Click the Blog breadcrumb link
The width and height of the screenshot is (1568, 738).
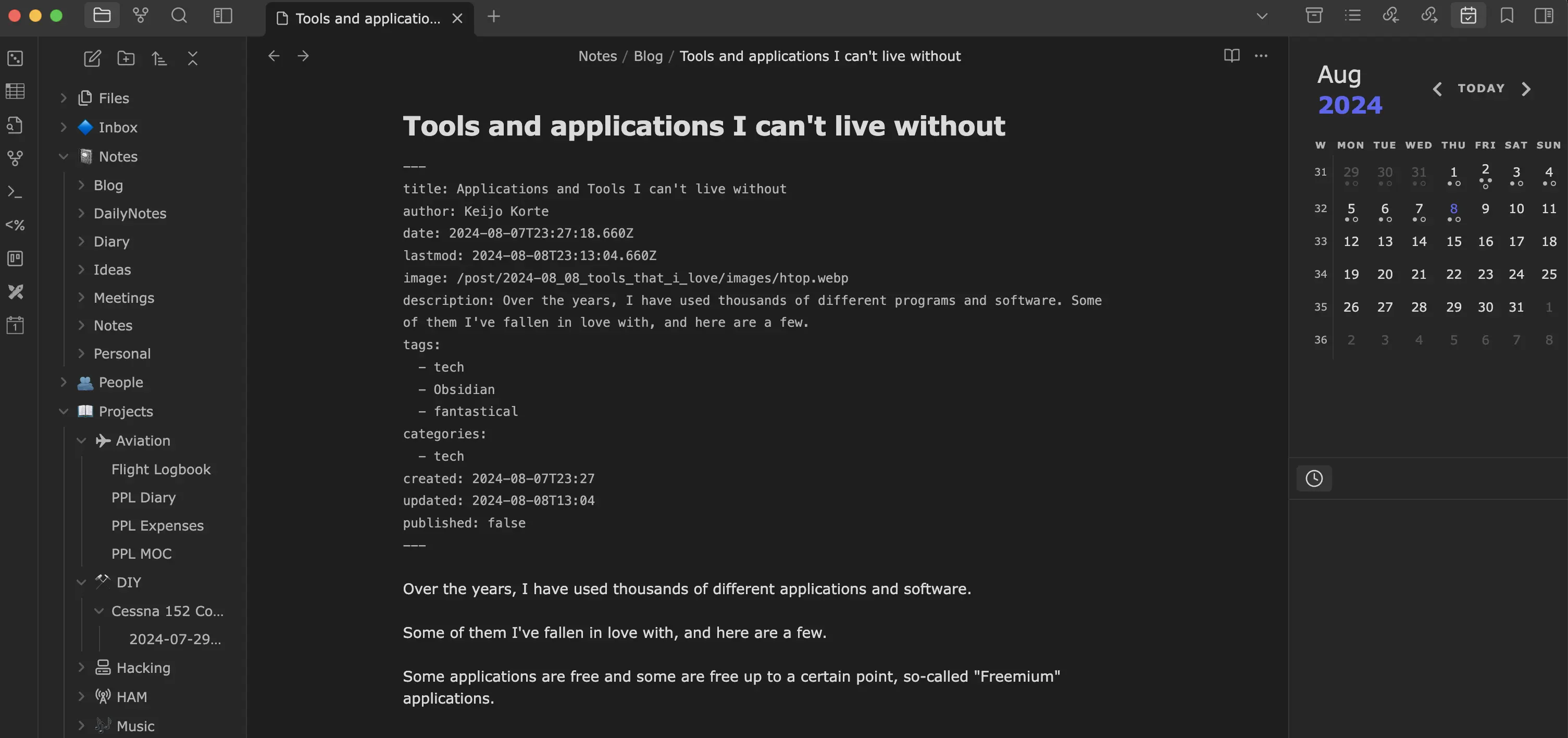pos(648,56)
